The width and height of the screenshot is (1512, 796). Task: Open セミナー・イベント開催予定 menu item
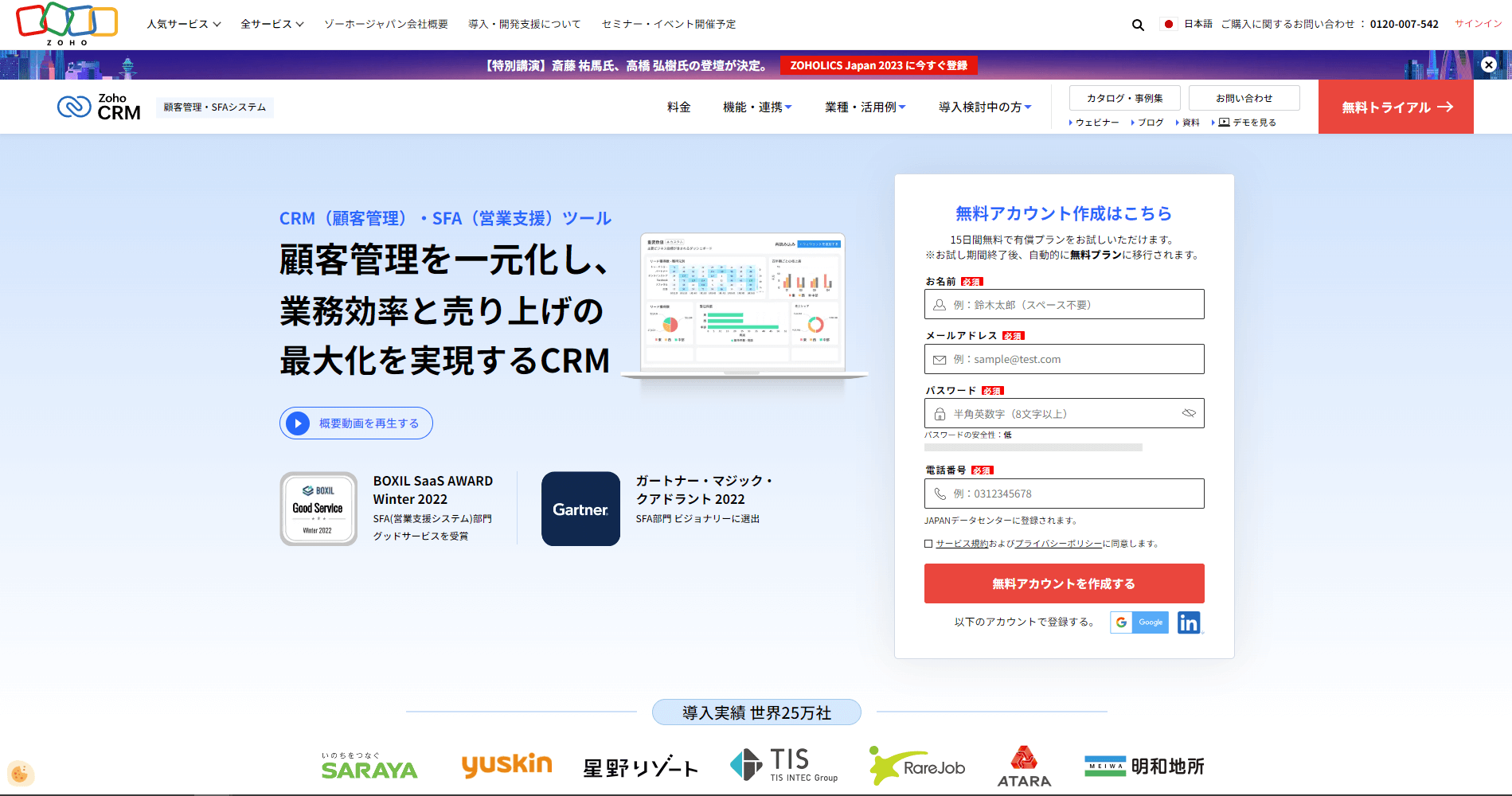pyautogui.click(x=669, y=24)
